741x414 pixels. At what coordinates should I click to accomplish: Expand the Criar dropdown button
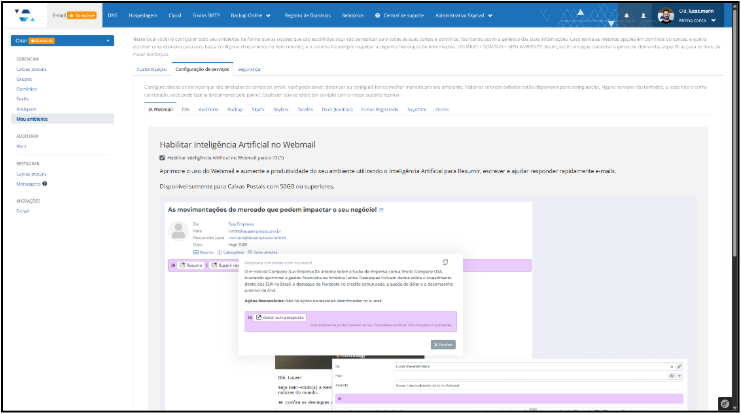point(61,41)
